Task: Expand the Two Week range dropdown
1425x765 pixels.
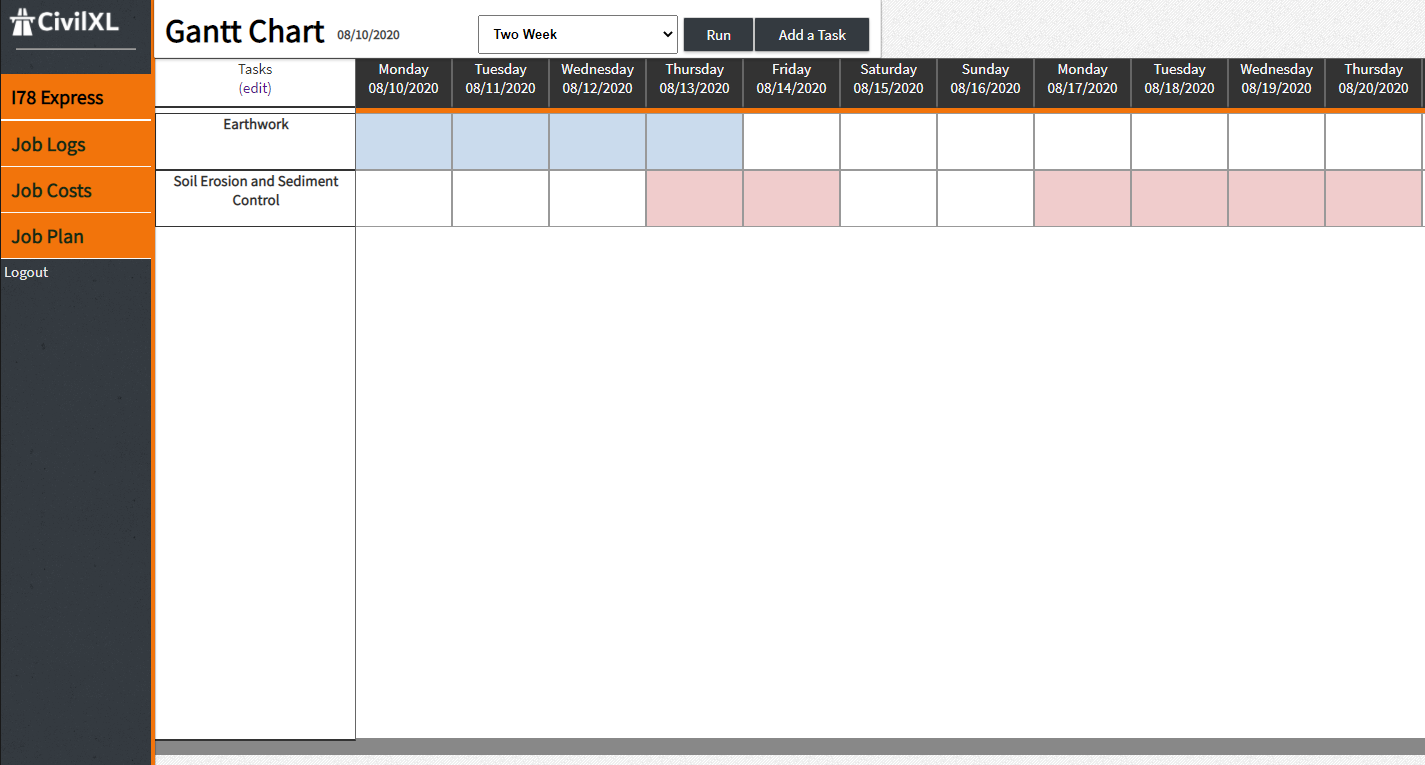Action: (577, 34)
